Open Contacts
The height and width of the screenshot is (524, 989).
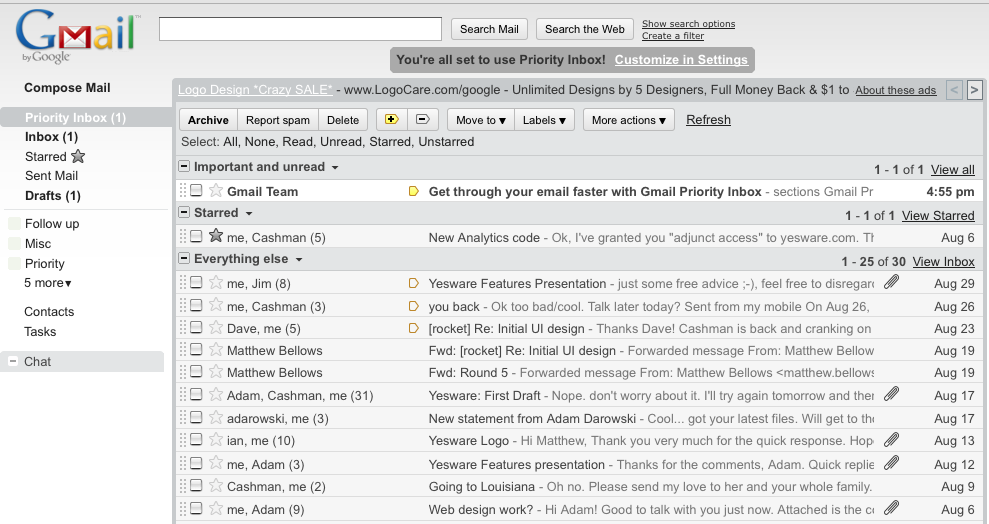coord(49,311)
